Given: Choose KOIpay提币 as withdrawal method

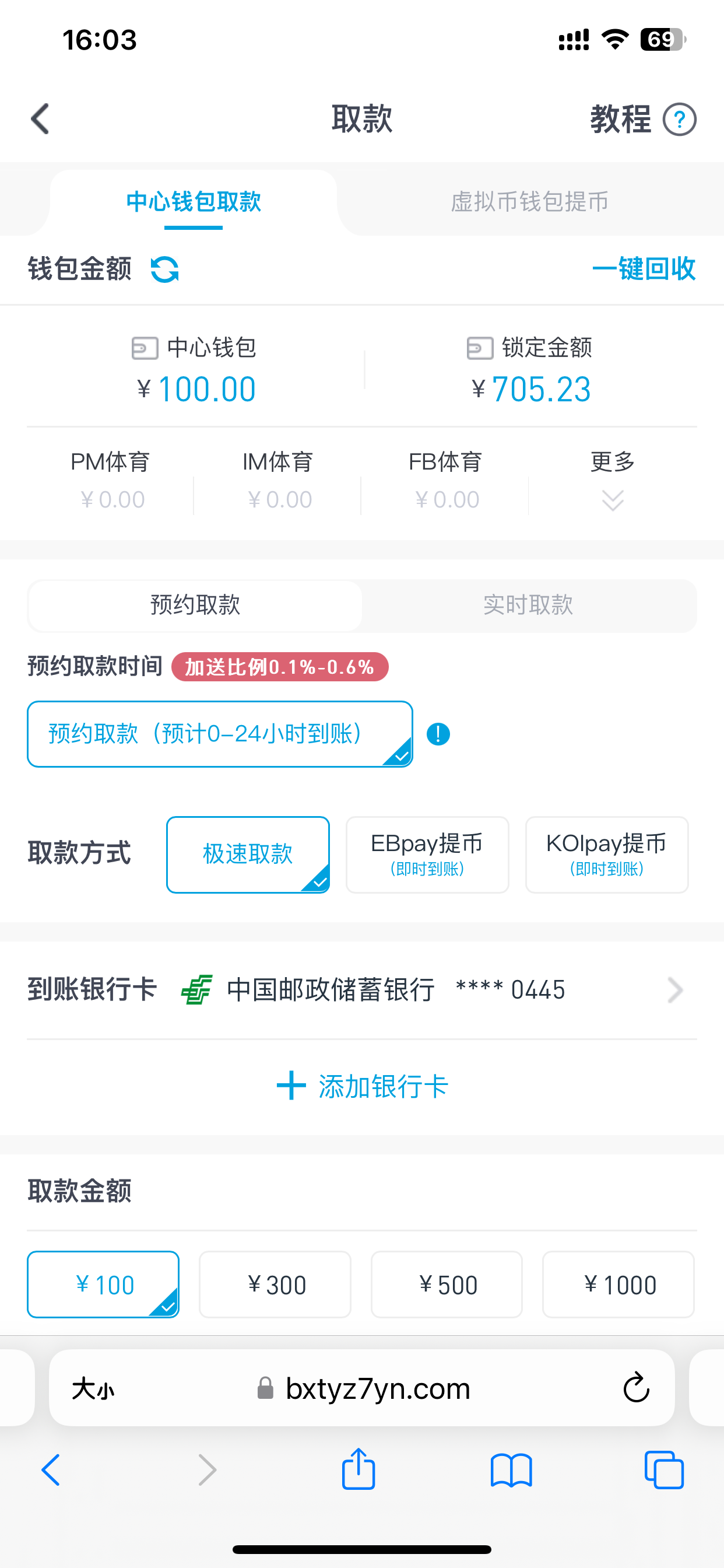Looking at the screenshot, I should pyautogui.click(x=606, y=855).
